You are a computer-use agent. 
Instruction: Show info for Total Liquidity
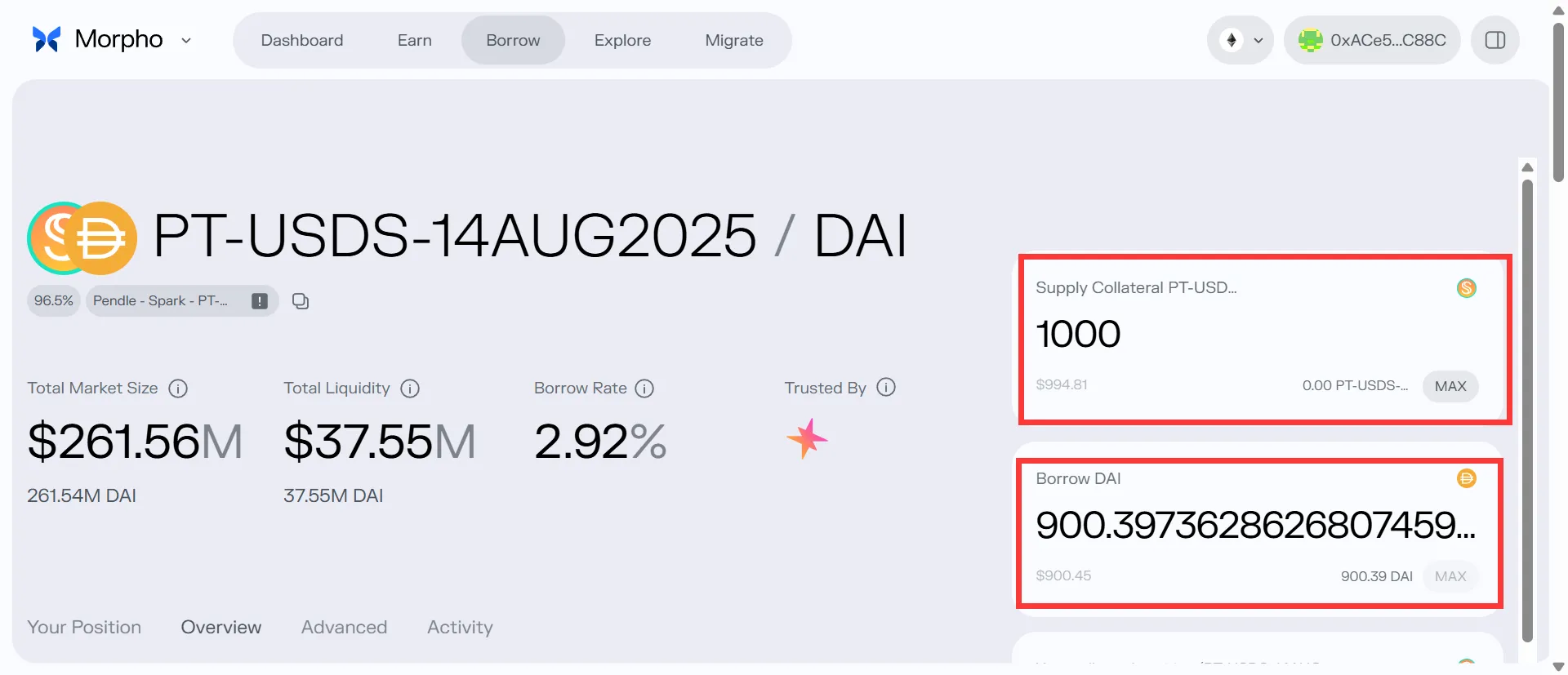(x=410, y=389)
